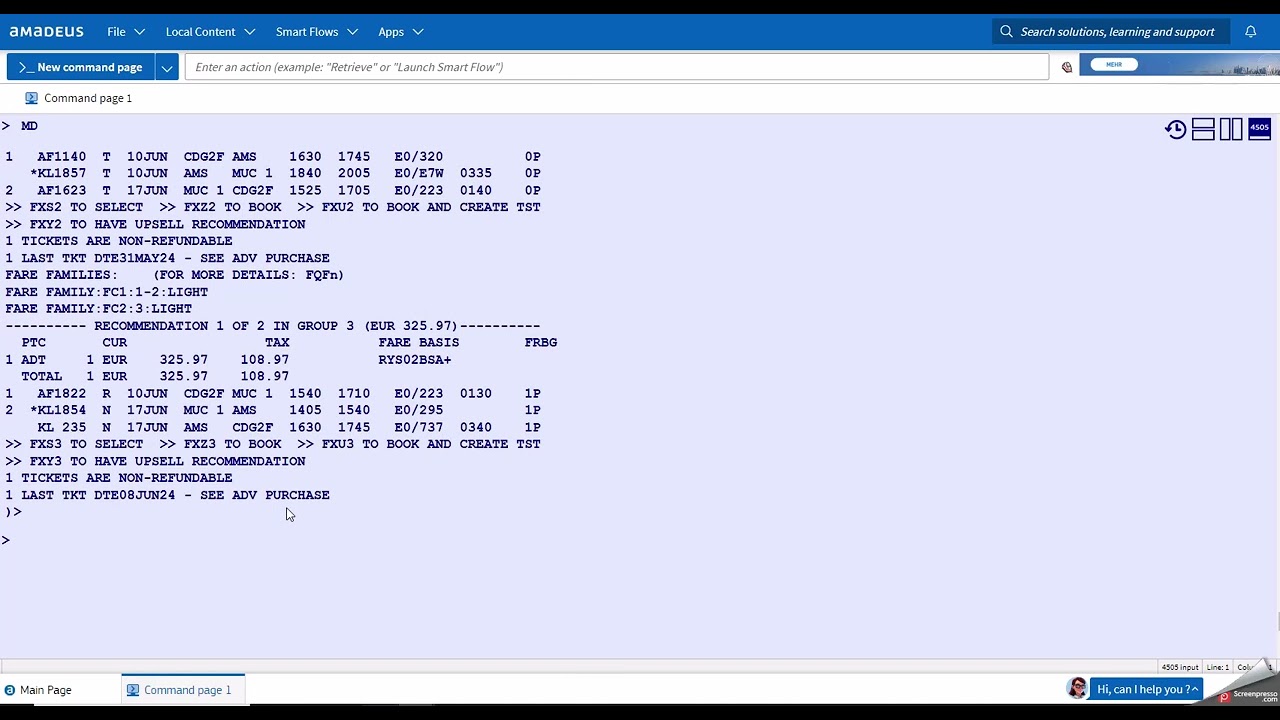
Task: Open the File menu
Action: tap(126, 32)
